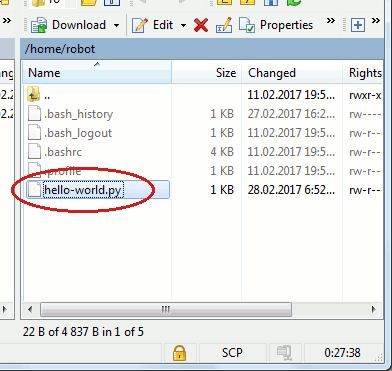
Task: Select the .profile file
Action: (x=63, y=171)
